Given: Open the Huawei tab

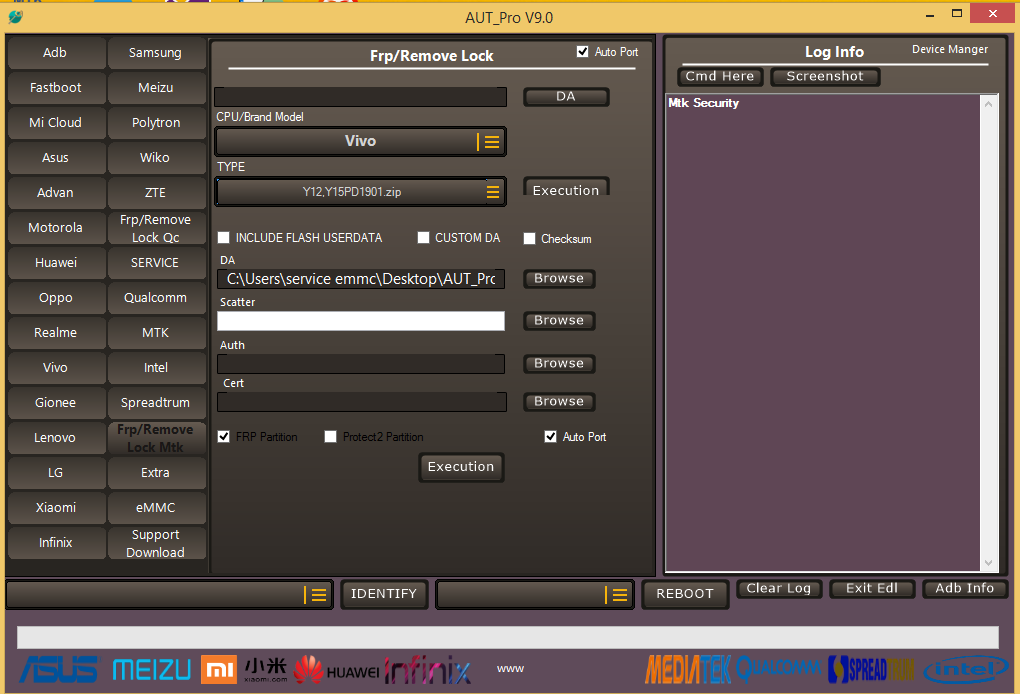Looking at the screenshot, I should tap(56, 263).
